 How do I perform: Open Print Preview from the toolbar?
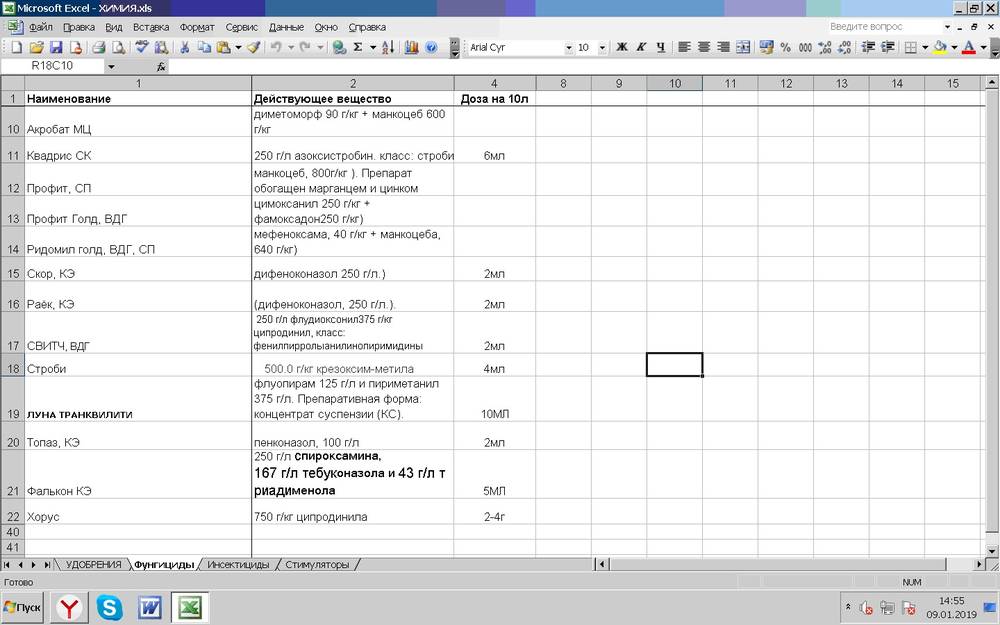click(x=119, y=47)
